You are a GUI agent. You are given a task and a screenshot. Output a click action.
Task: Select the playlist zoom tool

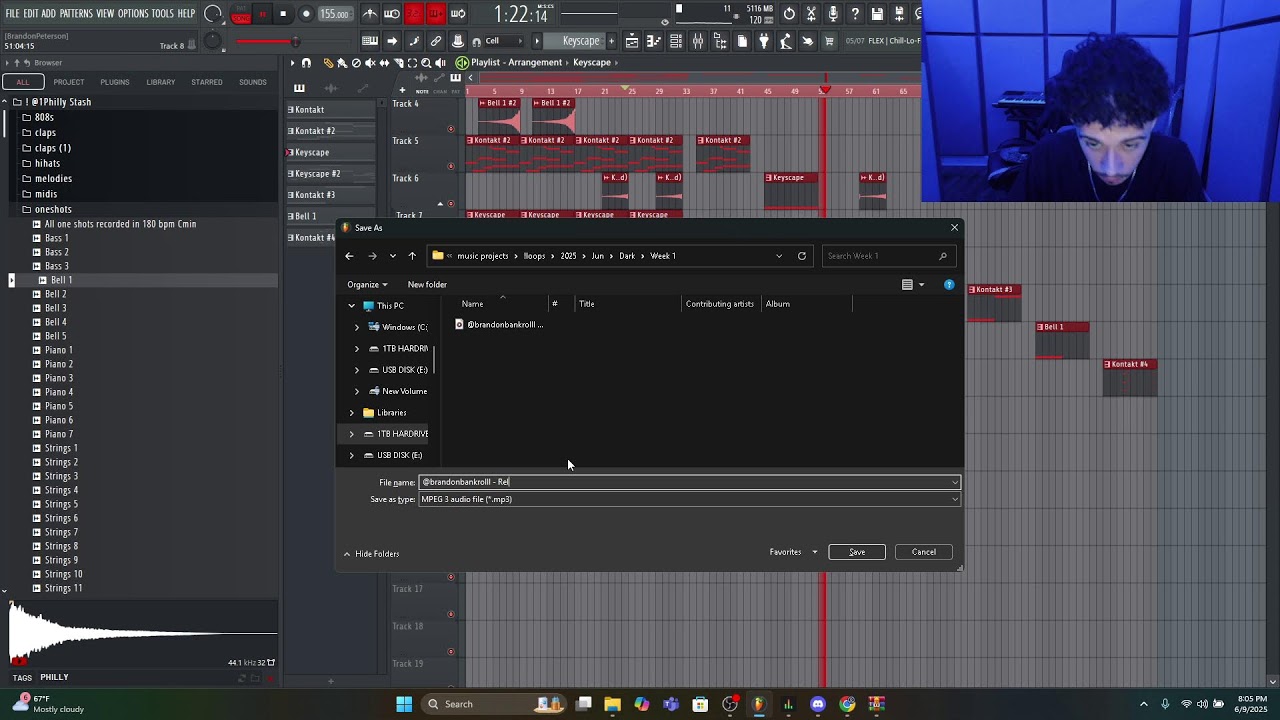(x=426, y=62)
